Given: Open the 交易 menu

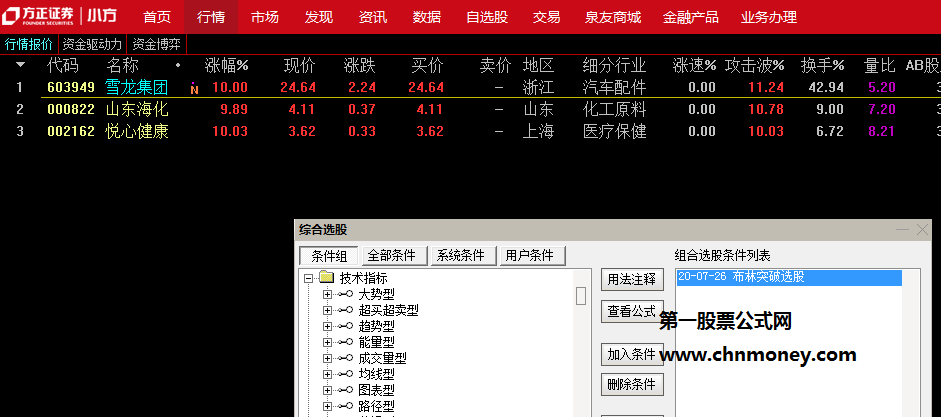Looking at the screenshot, I should pos(546,17).
